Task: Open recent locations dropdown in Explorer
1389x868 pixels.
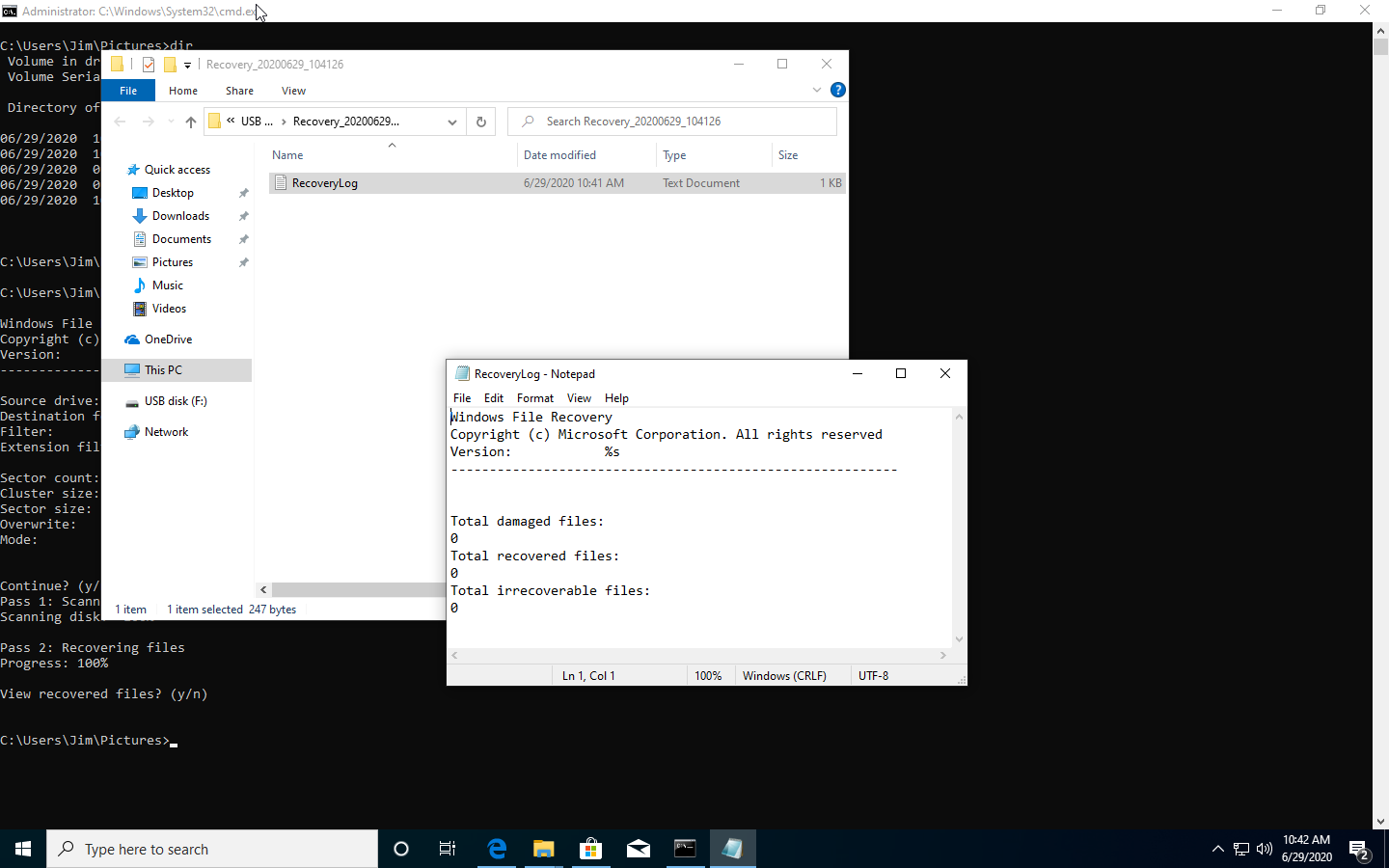Action: click(x=171, y=122)
